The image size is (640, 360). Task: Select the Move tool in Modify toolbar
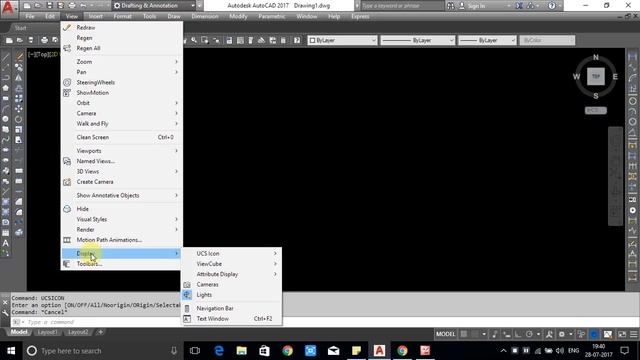click(x=19, y=109)
